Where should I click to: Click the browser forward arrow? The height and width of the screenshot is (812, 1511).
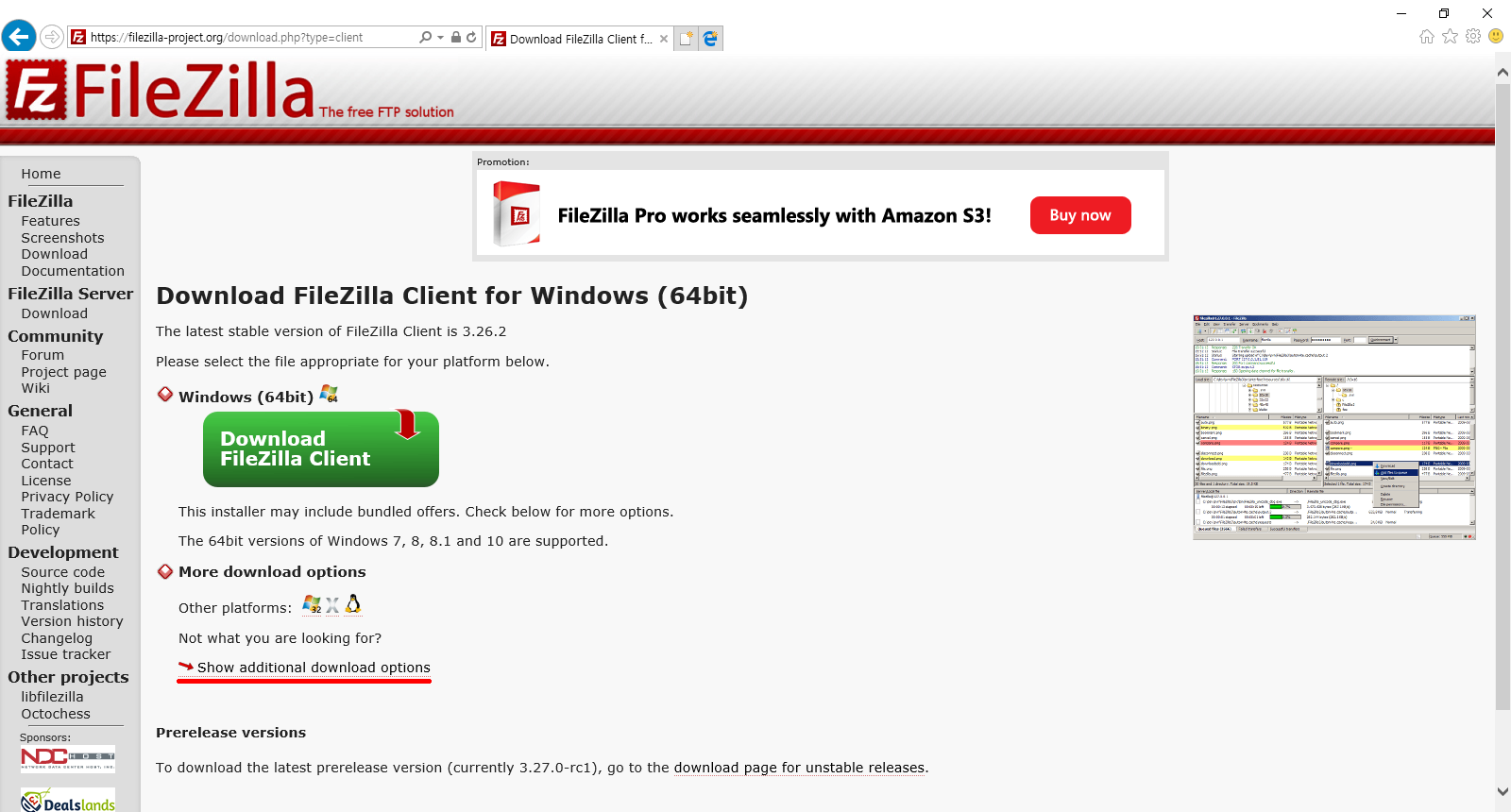pyautogui.click(x=52, y=38)
